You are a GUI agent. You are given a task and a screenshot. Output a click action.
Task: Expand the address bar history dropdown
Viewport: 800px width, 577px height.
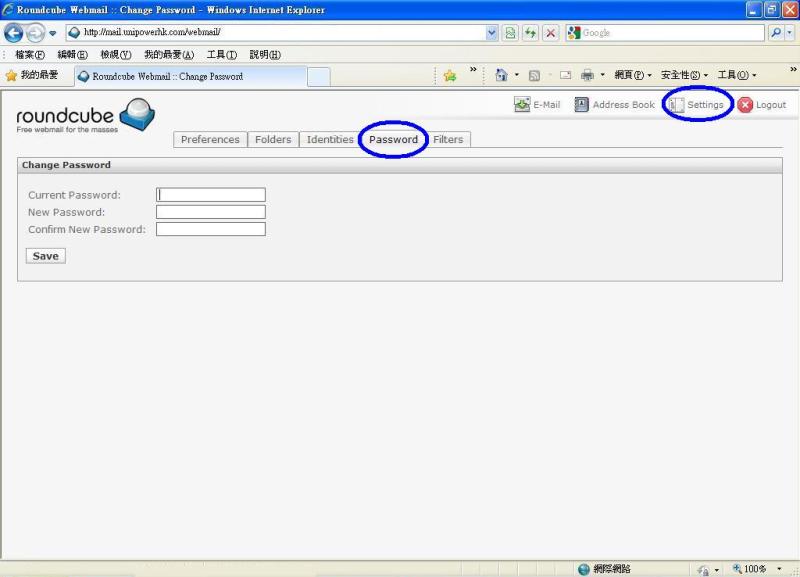491,33
